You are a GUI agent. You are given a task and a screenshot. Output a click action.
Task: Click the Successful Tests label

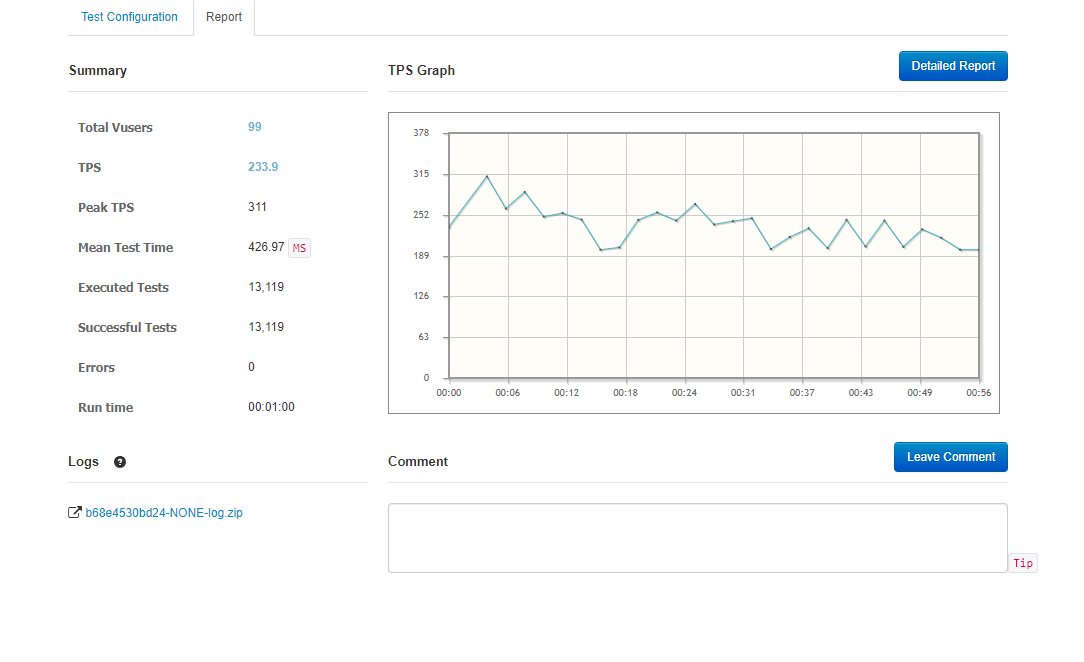click(x=127, y=328)
